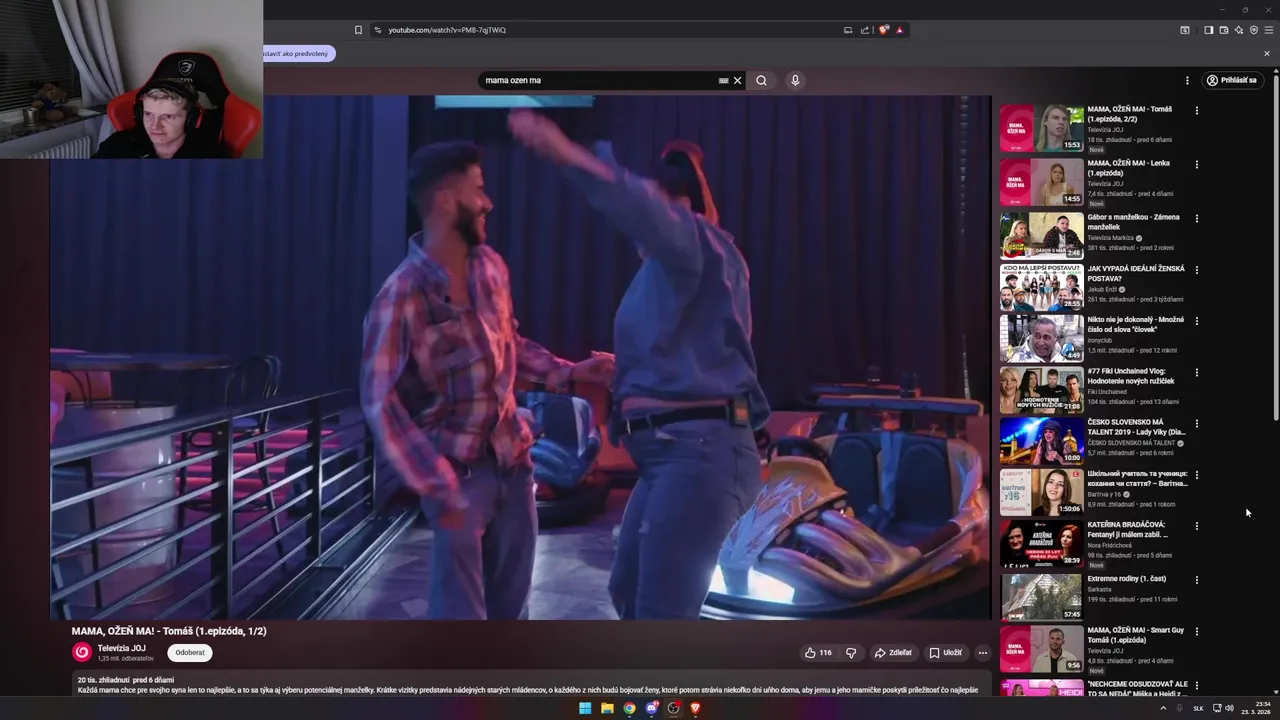Open Windows Start menu

pyautogui.click(x=585, y=708)
